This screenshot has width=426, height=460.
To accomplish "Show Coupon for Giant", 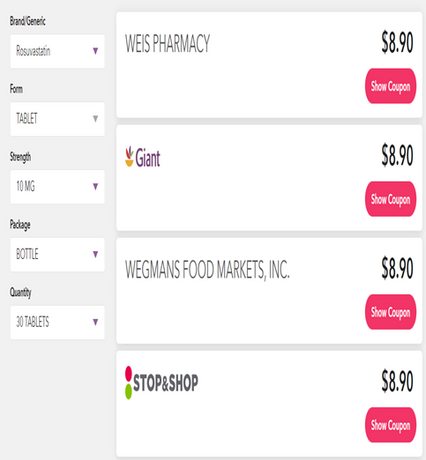I will click(x=391, y=199).
